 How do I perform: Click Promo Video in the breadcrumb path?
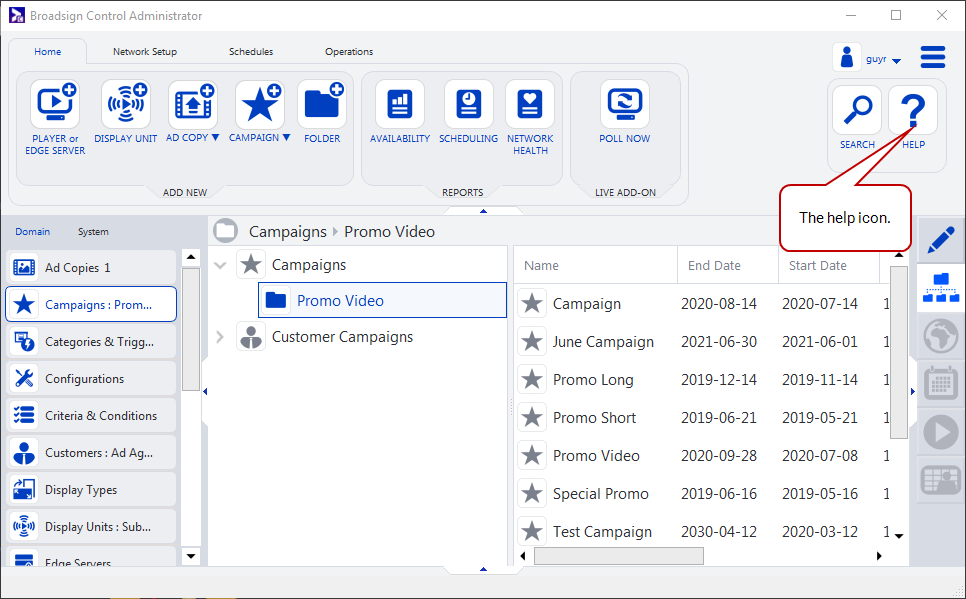click(389, 232)
